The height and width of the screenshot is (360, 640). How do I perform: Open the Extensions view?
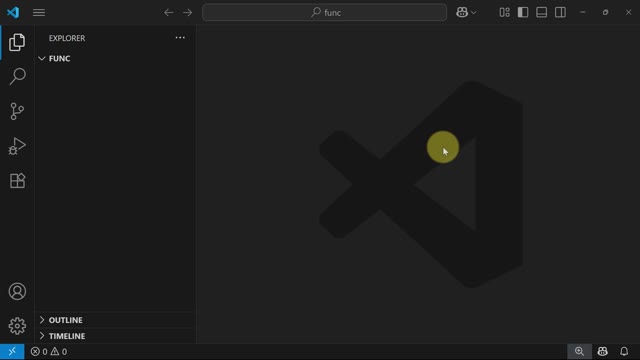(x=17, y=180)
